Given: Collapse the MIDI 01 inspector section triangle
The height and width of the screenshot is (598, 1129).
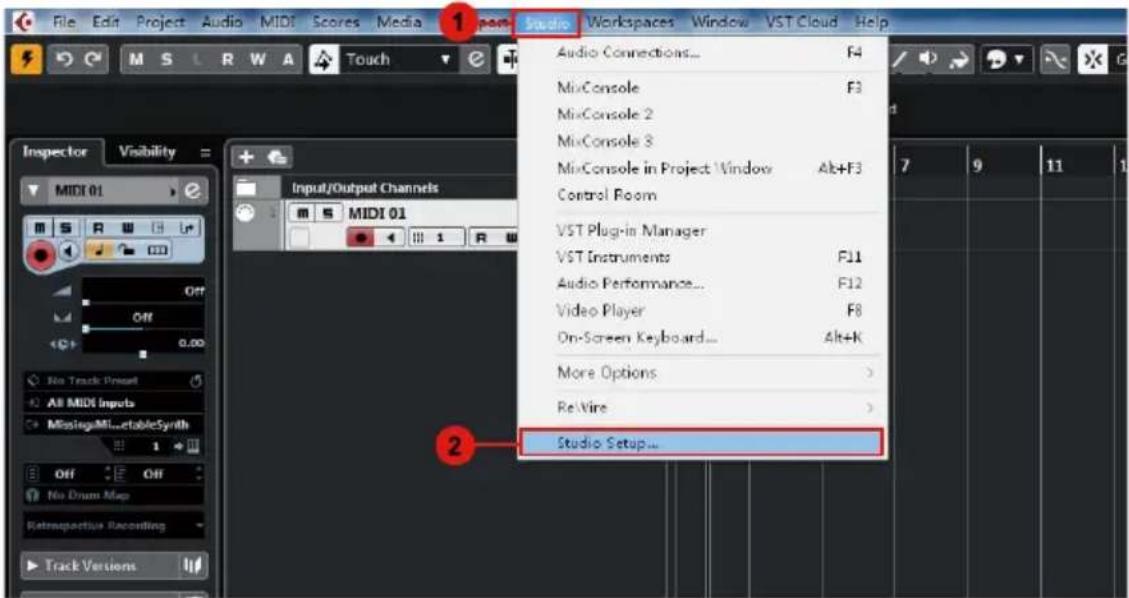Looking at the screenshot, I should (x=35, y=192).
